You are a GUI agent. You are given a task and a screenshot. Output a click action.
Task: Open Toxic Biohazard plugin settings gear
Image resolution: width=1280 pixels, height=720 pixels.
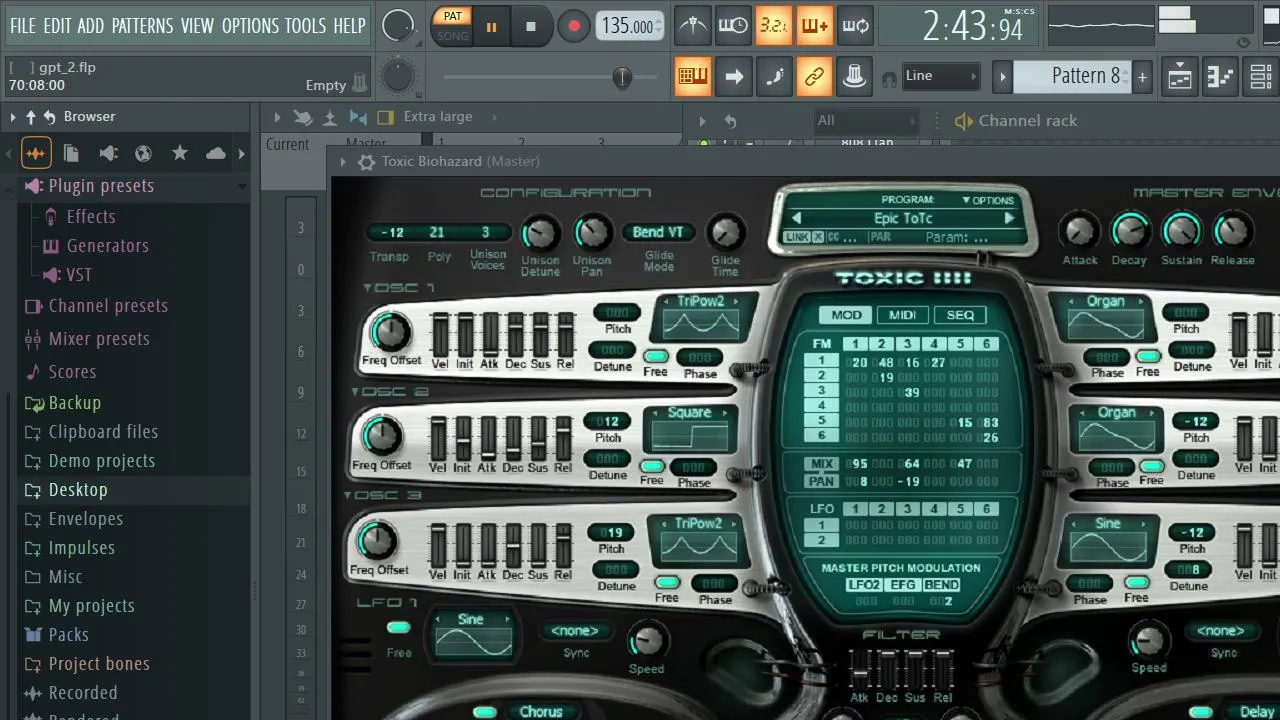pyautogui.click(x=366, y=162)
